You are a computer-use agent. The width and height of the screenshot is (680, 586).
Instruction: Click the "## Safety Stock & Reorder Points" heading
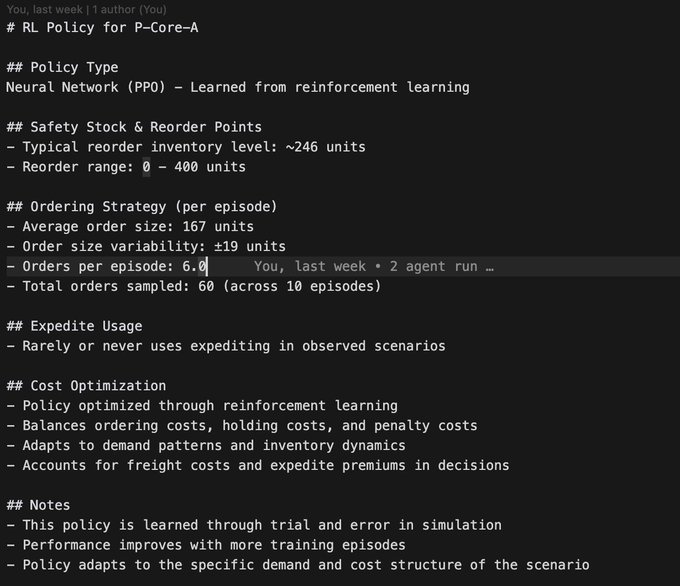(x=134, y=127)
